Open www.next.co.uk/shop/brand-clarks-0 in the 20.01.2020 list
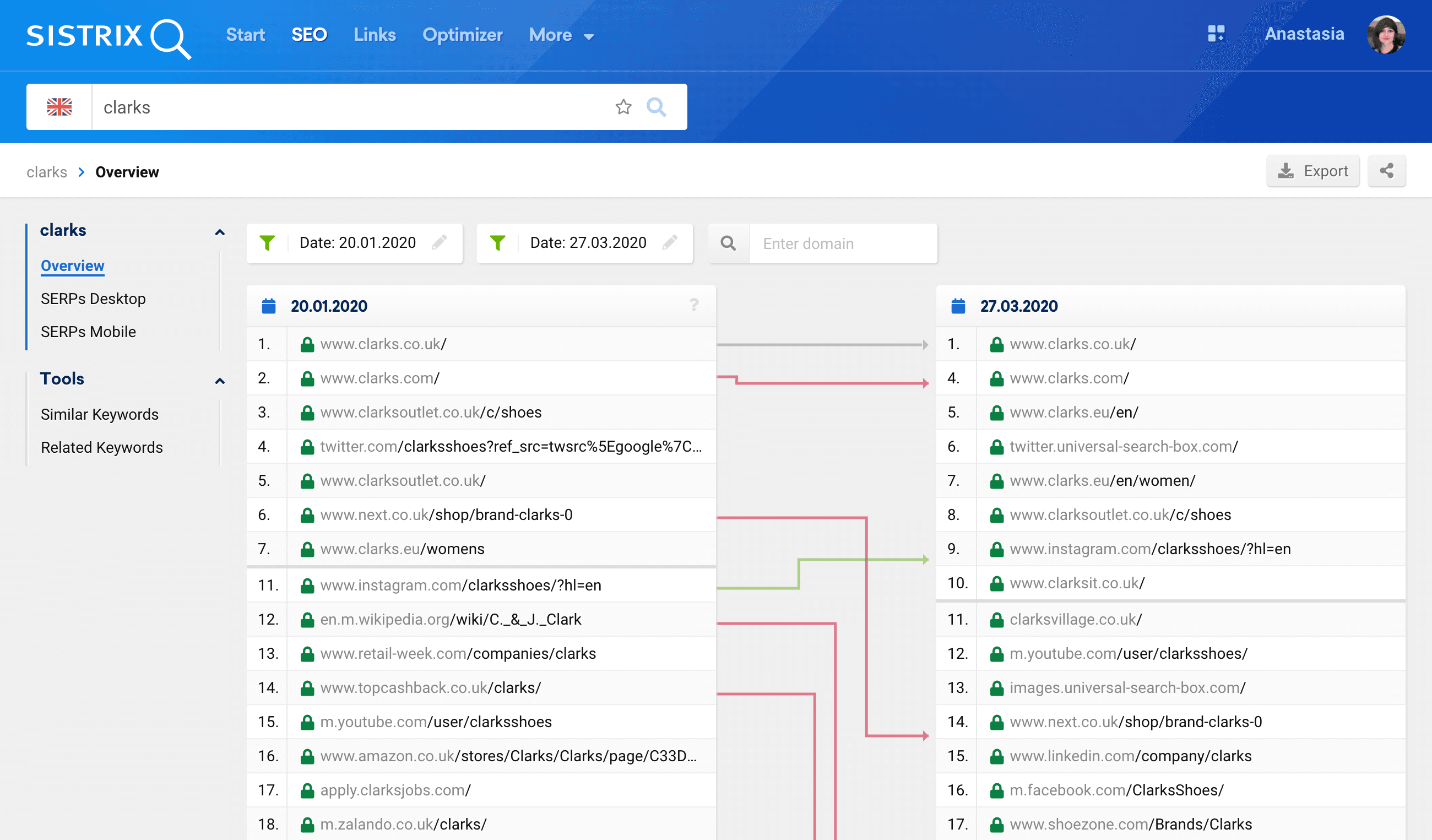Viewport: 1432px width, 840px height. click(446, 515)
